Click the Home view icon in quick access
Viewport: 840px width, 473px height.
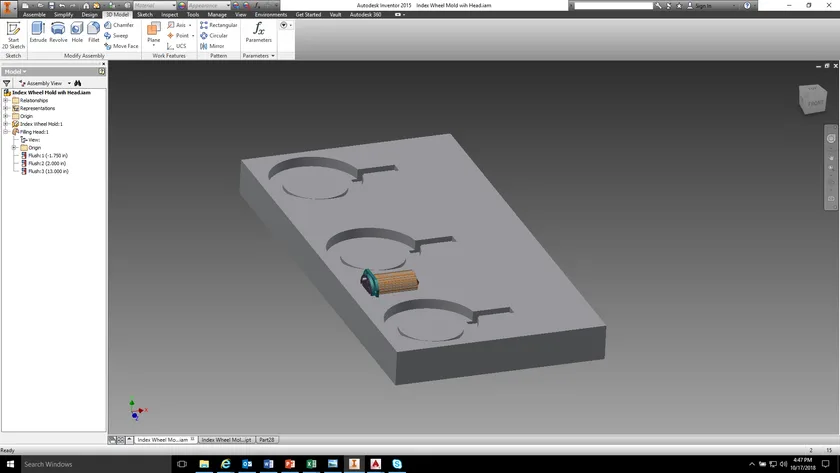point(86,5)
